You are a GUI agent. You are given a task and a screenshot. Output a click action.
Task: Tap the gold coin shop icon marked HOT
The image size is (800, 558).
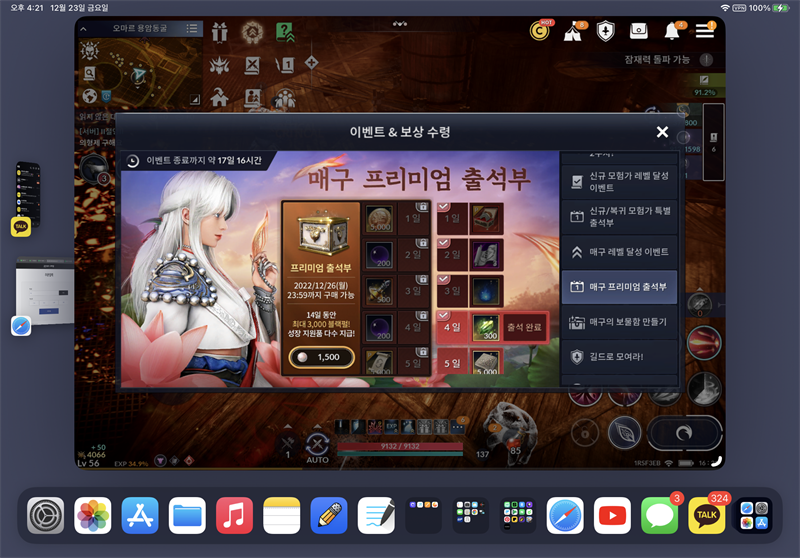pos(540,31)
